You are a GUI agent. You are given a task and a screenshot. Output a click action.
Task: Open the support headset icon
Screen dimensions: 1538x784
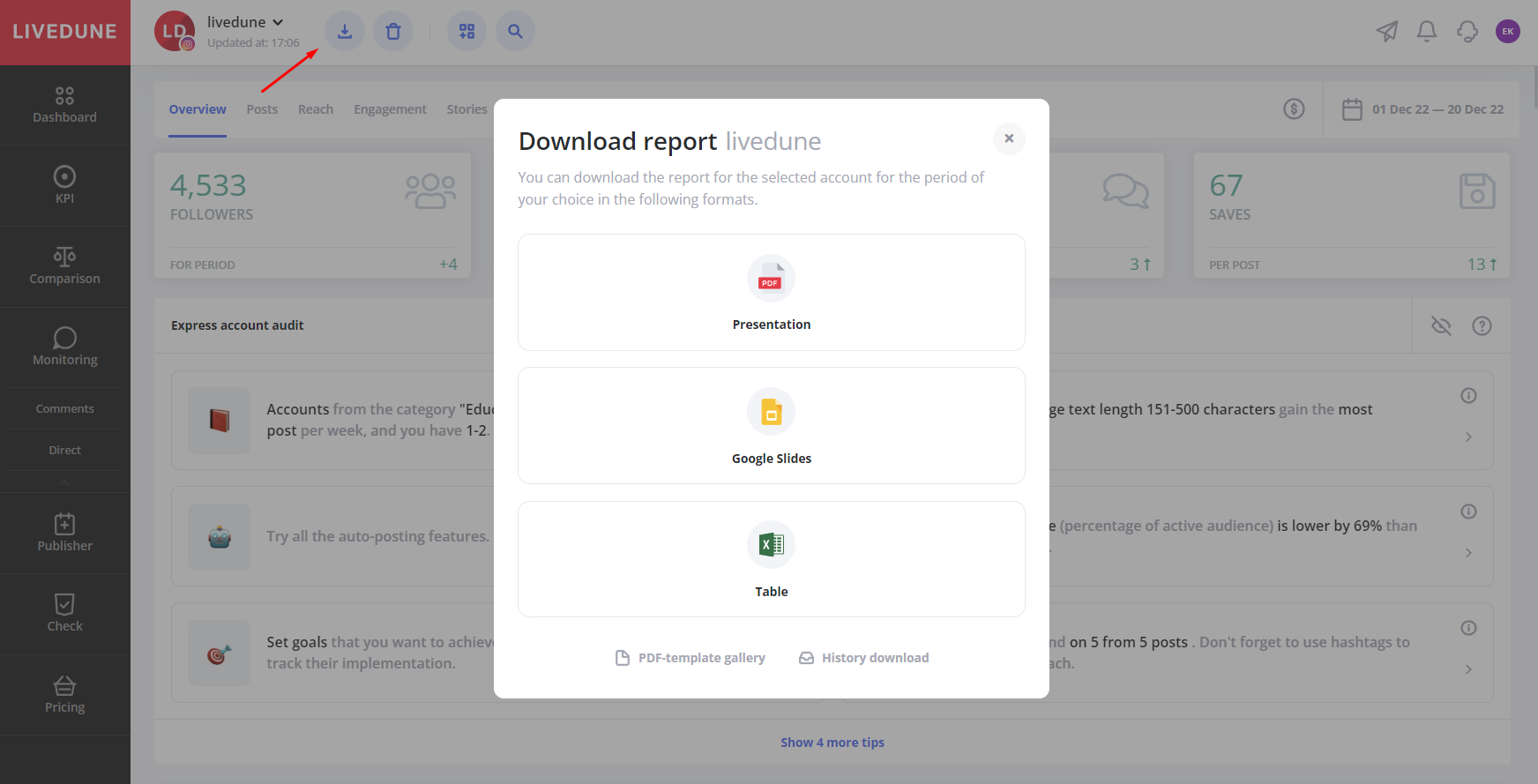(1467, 32)
